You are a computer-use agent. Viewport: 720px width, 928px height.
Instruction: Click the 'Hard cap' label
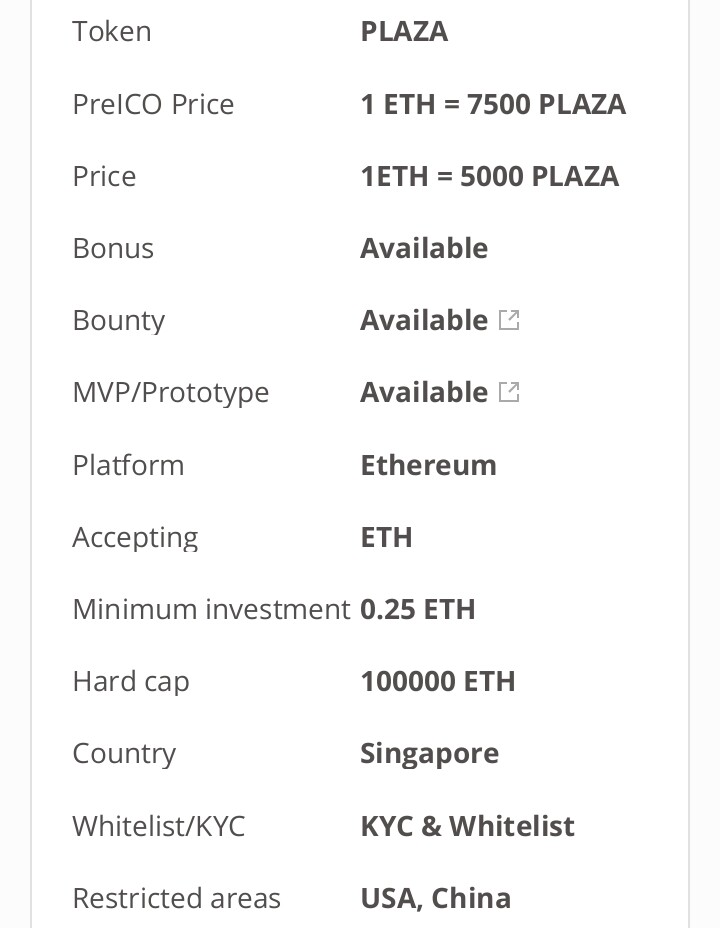coord(131,682)
